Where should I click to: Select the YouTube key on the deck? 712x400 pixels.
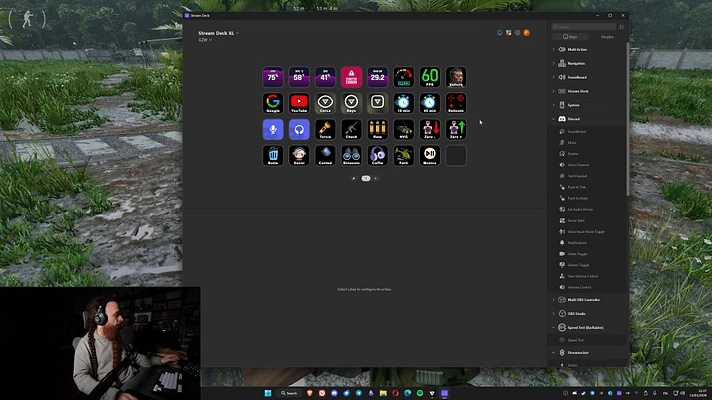(x=299, y=103)
